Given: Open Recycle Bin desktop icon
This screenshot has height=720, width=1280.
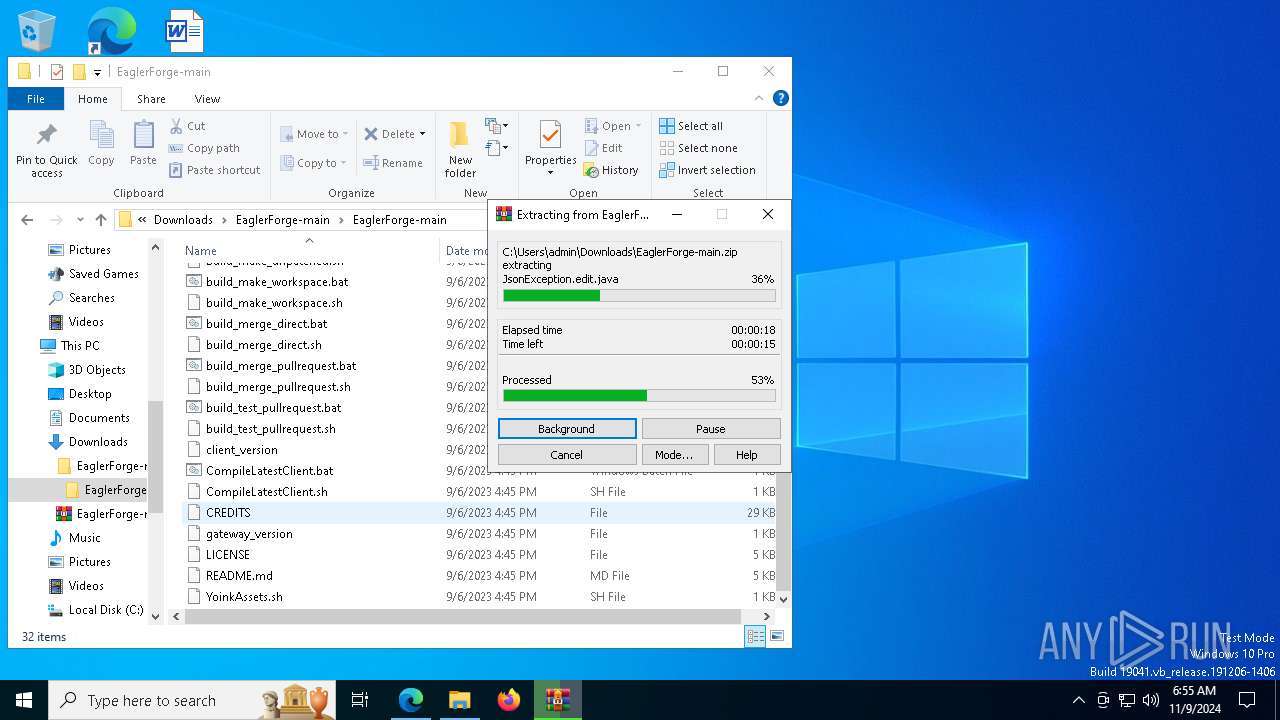Looking at the screenshot, I should [x=37, y=30].
